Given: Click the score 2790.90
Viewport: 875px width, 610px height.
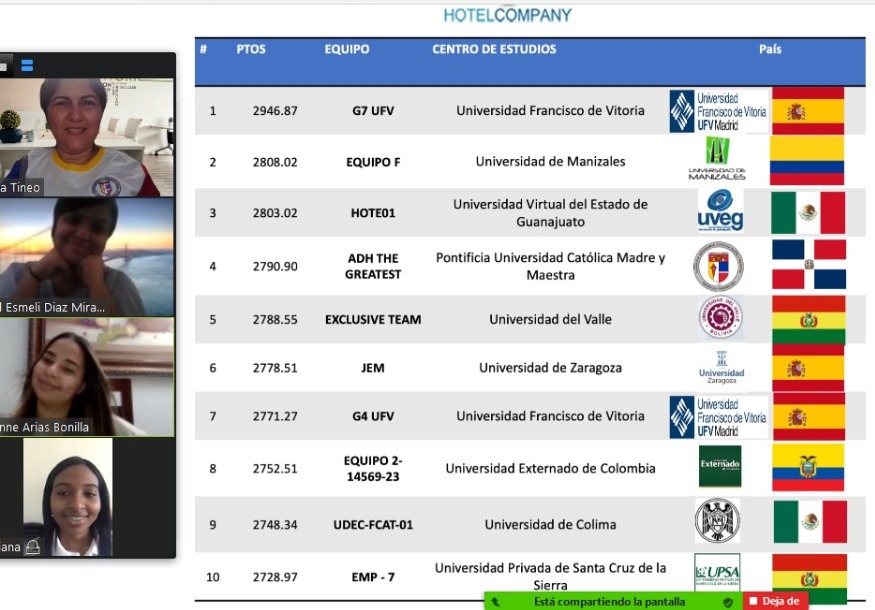Looking at the screenshot, I should tap(275, 266).
